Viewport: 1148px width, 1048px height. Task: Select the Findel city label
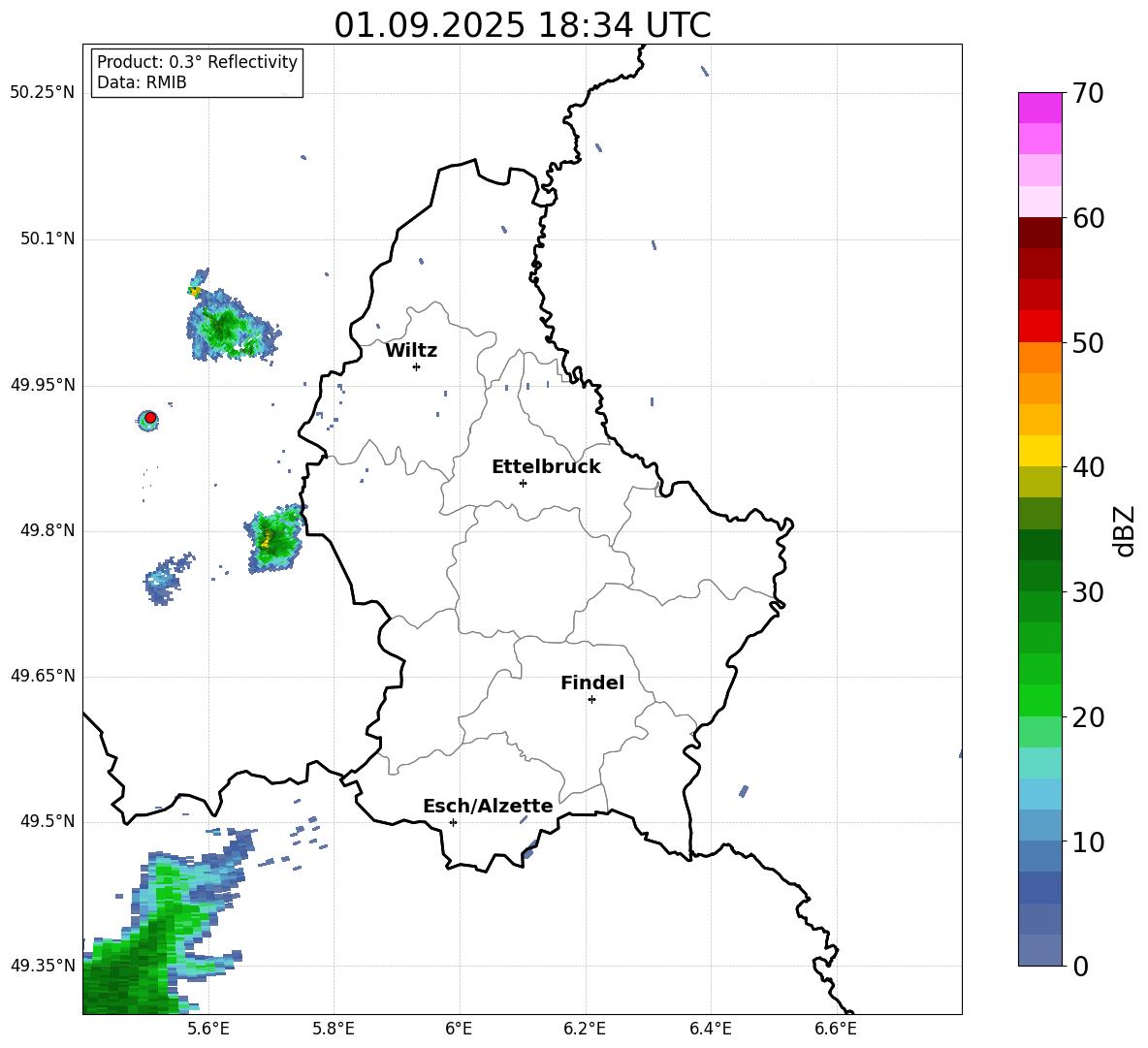click(x=592, y=683)
